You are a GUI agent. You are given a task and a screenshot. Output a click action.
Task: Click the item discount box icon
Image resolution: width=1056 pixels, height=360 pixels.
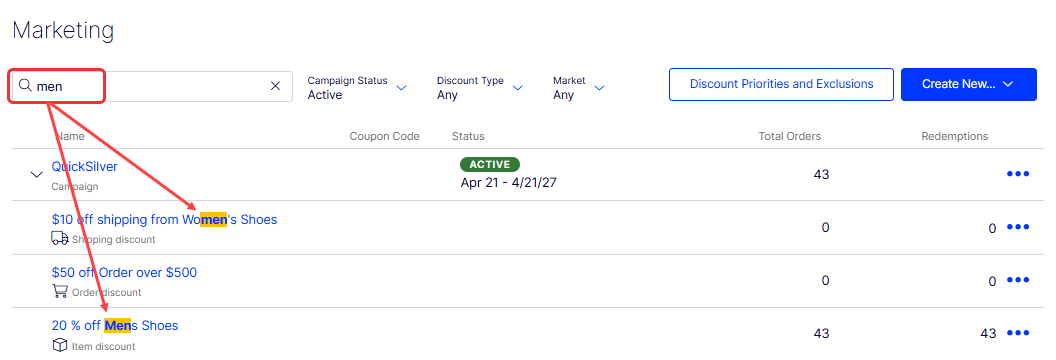[x=59, y=345]
